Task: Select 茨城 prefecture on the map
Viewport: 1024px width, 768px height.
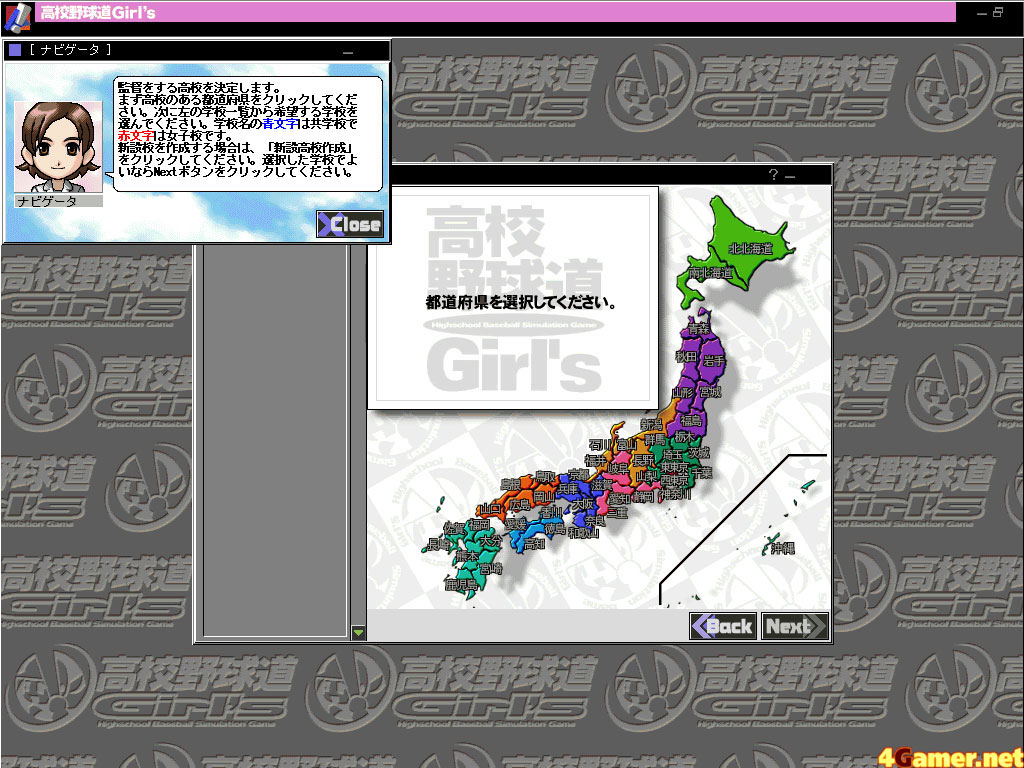Action: pos(699,453)
